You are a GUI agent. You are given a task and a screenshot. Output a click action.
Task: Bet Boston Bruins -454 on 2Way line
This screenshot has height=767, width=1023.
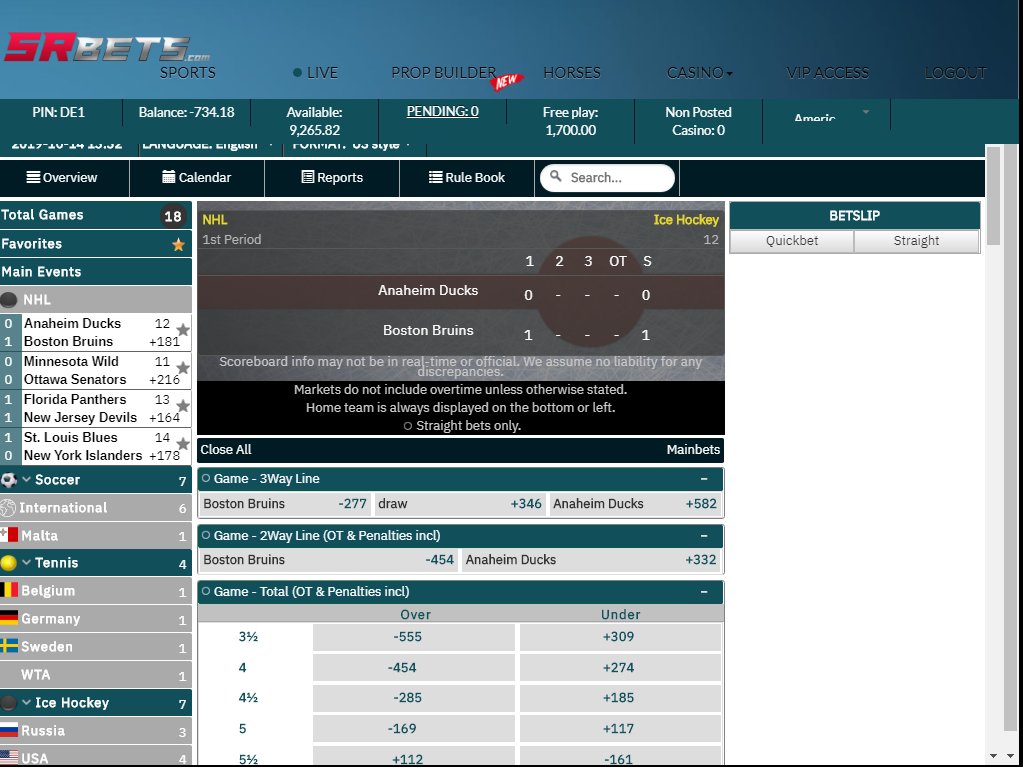point(328,560)
